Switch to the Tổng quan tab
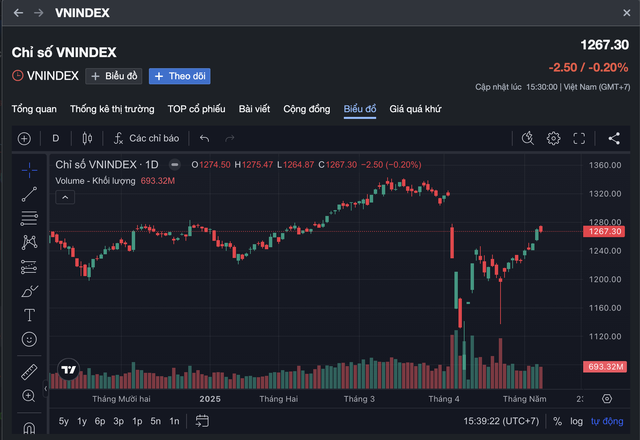 click(34, 108)
